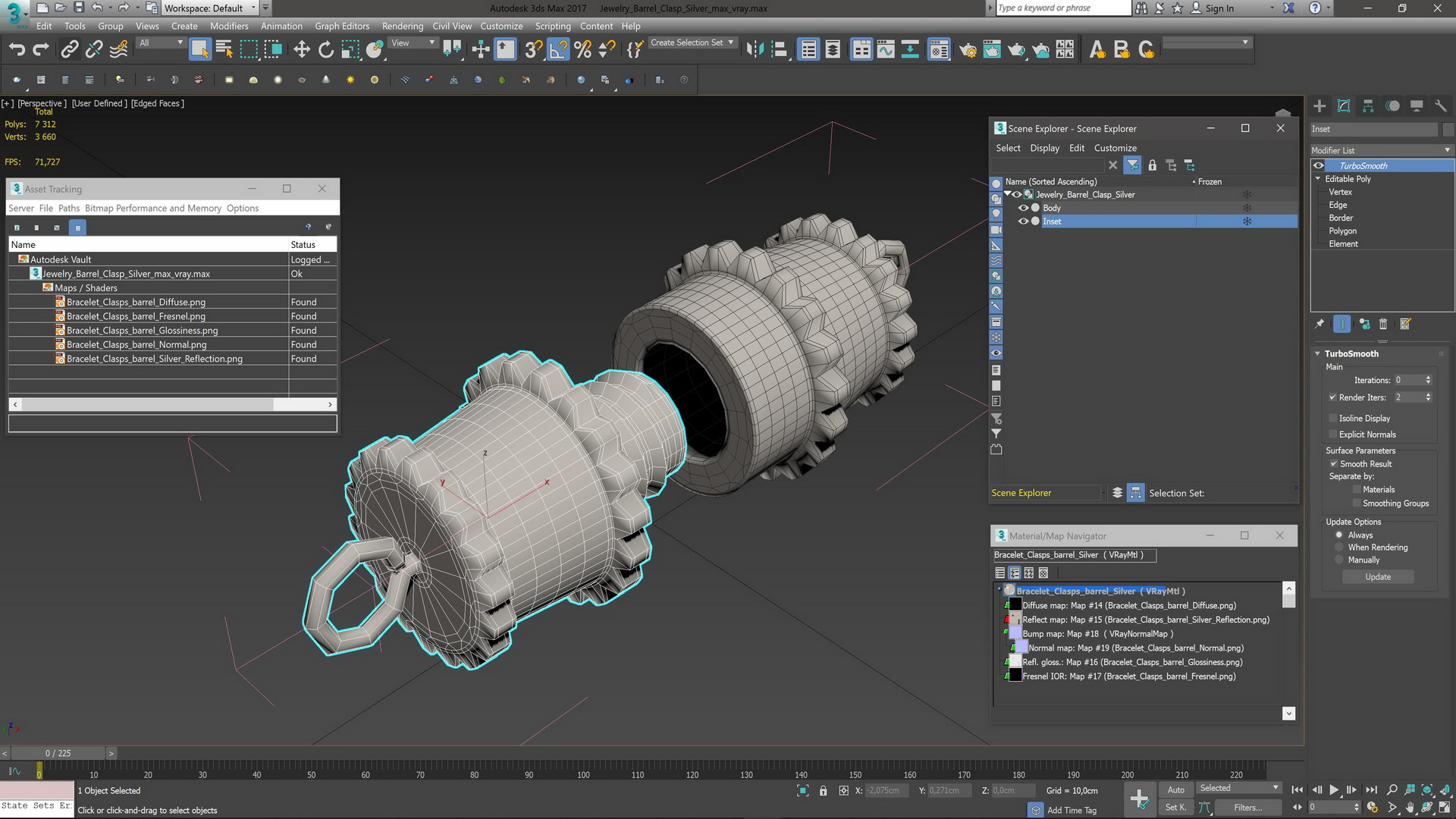Select the Manually update radio option

click(x=1339, y=560)
